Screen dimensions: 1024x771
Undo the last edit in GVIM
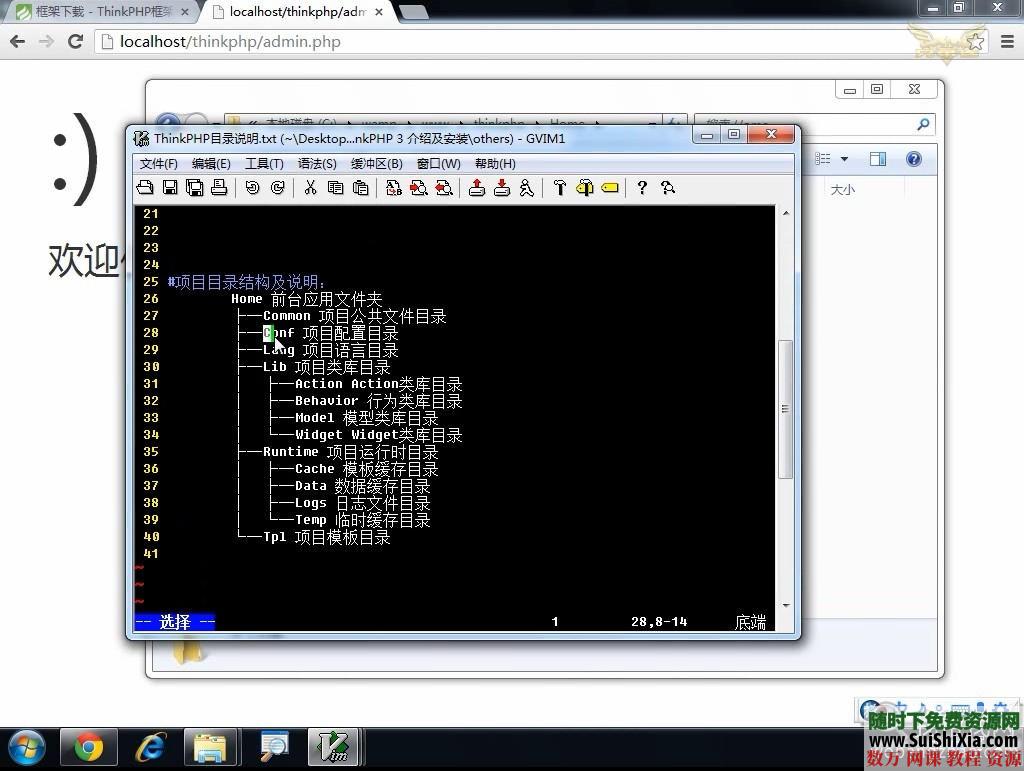[252, 188]
